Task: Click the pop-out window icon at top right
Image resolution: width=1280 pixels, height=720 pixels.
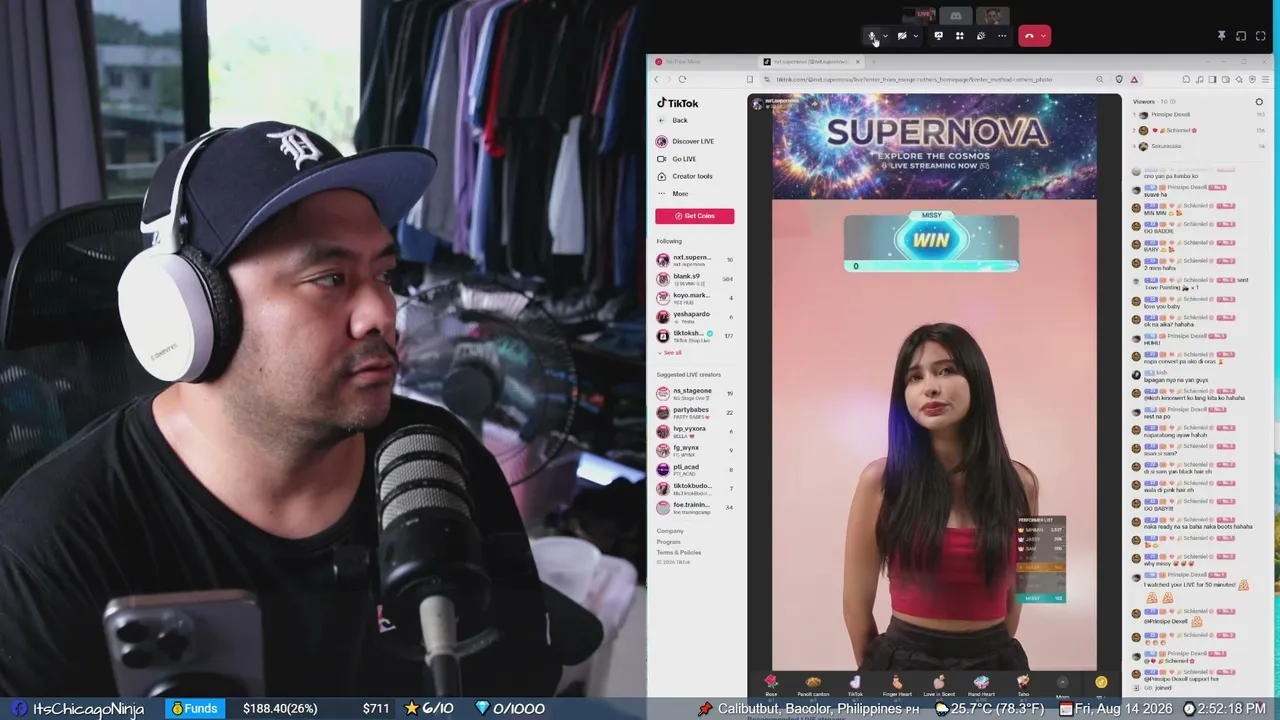Action: tap(1241, 36)
